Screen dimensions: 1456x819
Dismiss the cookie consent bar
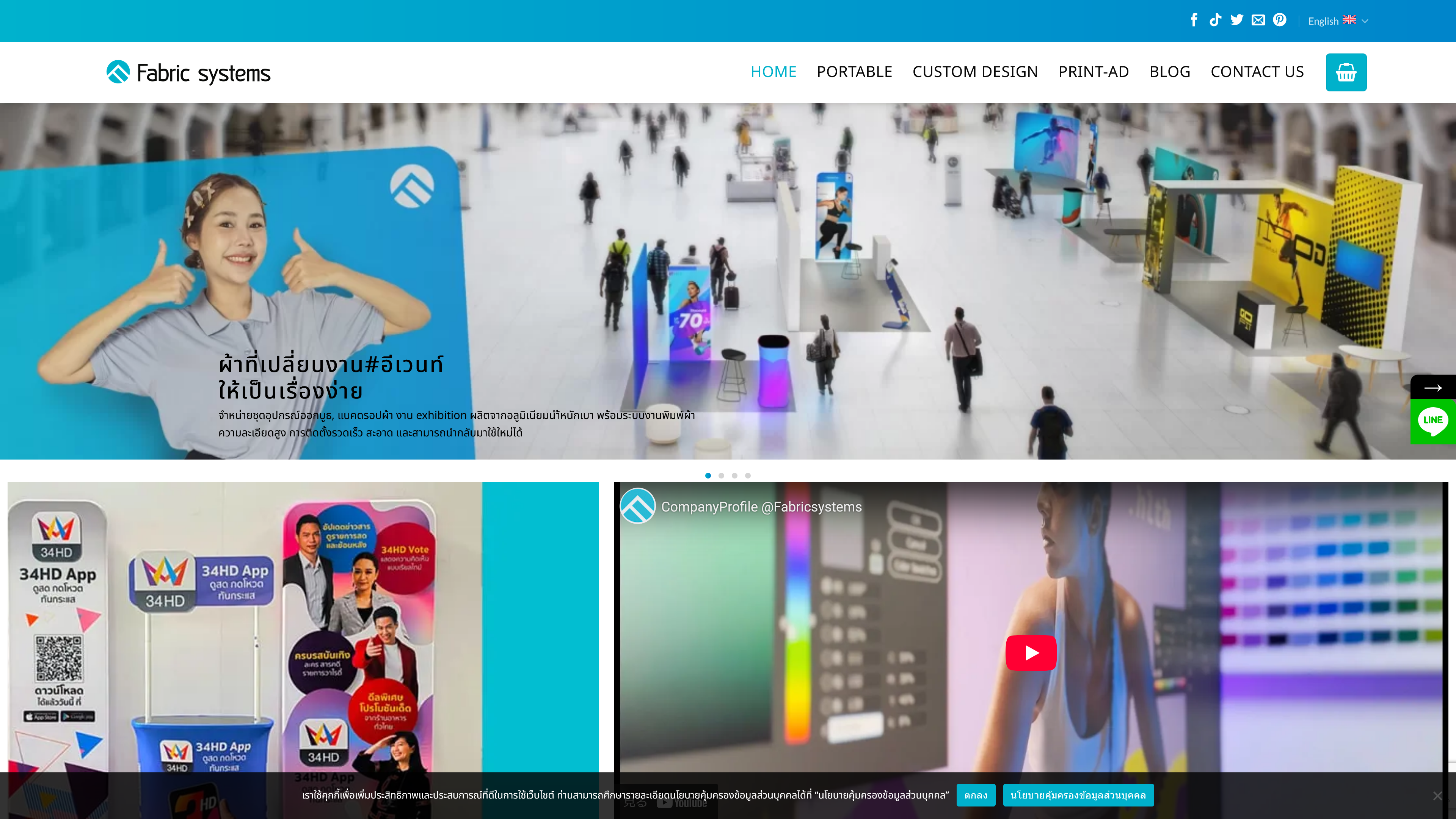click(x=1437, y=796)
